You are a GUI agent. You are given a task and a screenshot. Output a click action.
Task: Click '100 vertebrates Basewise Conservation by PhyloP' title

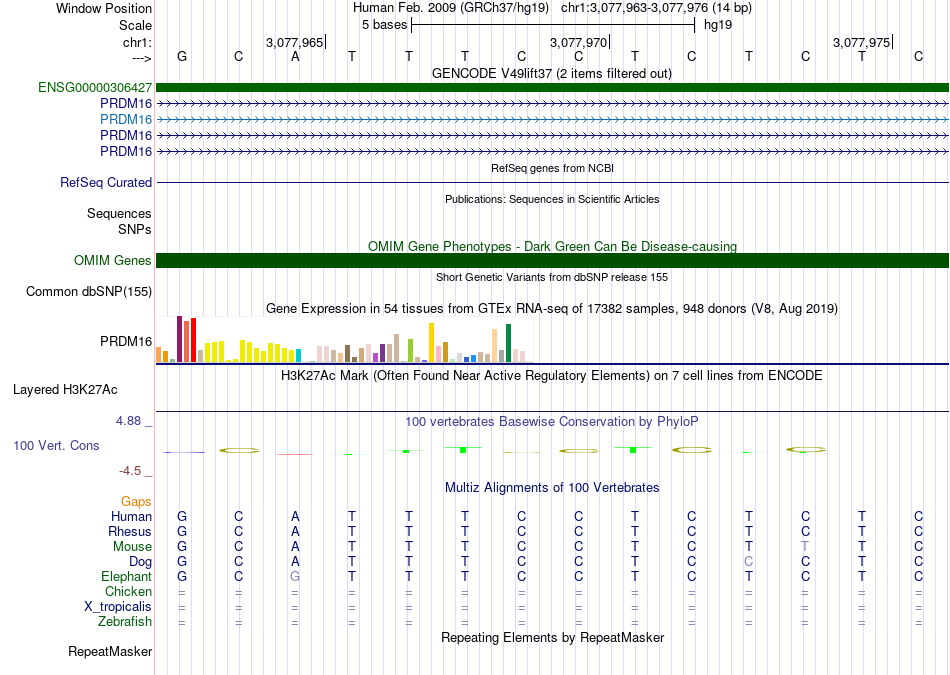tap(552, 421)
